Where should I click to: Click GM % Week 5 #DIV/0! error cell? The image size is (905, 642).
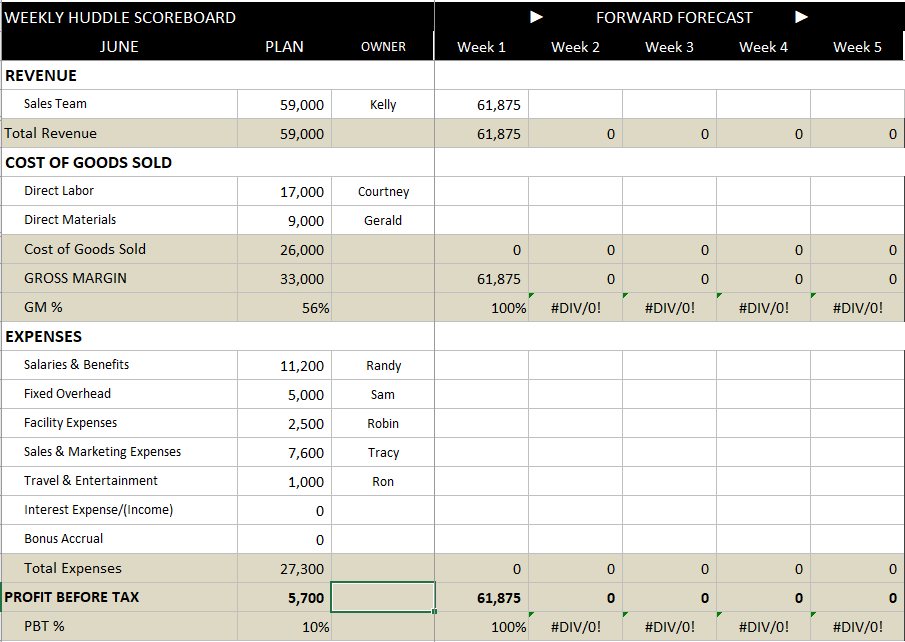857,308
